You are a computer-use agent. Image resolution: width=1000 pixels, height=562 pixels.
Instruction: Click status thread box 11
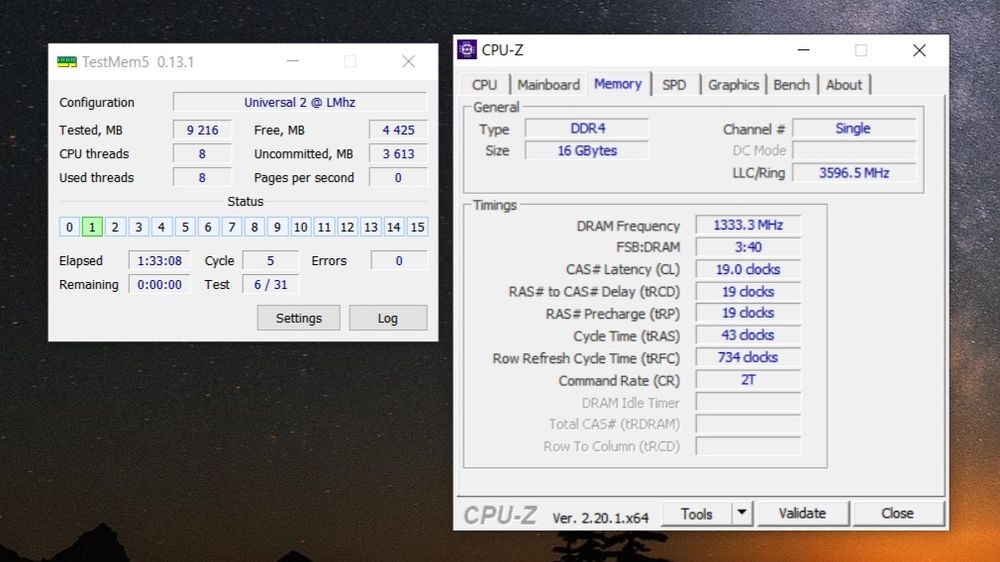click(324, 227)
